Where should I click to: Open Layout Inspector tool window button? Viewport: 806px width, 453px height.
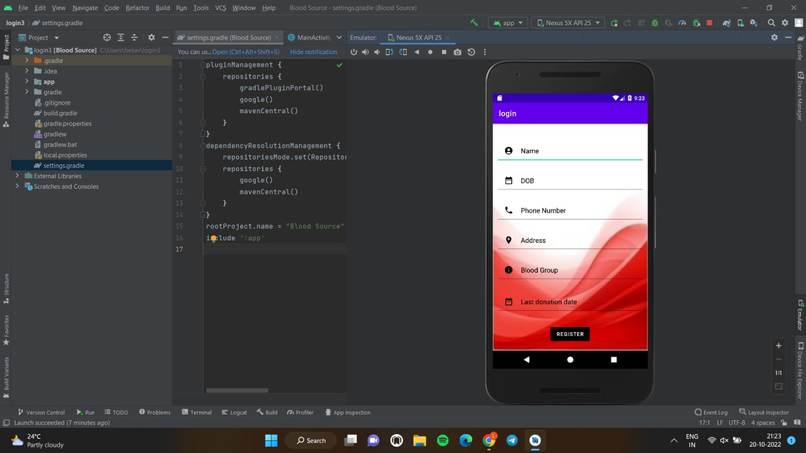coord(764,412)
